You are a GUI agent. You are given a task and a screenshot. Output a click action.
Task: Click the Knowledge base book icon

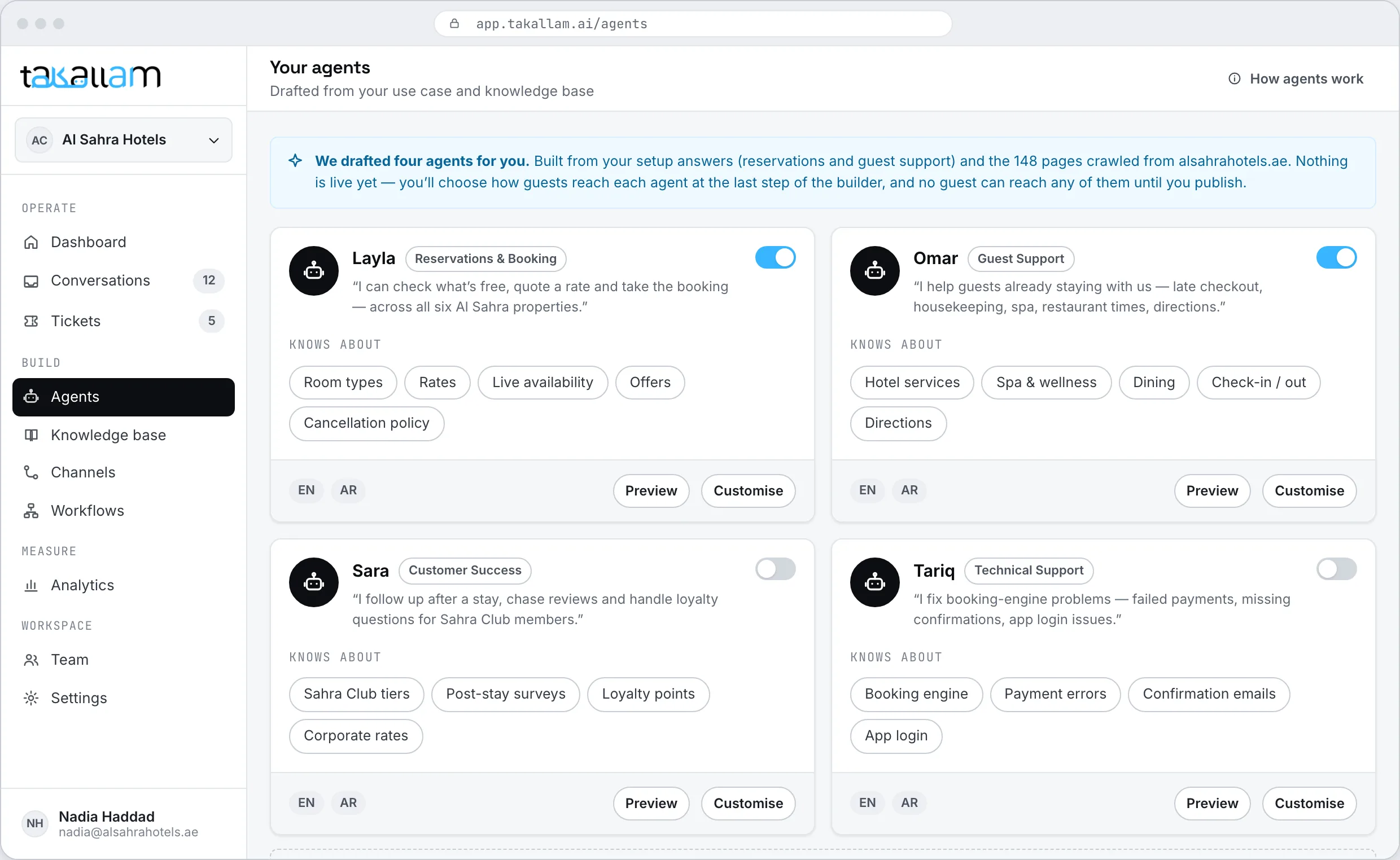(x=31, y=435)
